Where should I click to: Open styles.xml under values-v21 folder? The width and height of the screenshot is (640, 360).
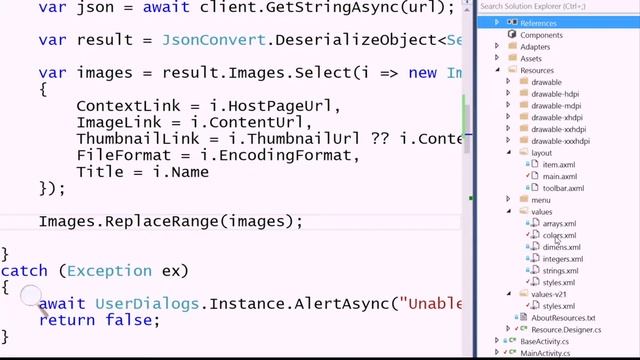[559, 307]
